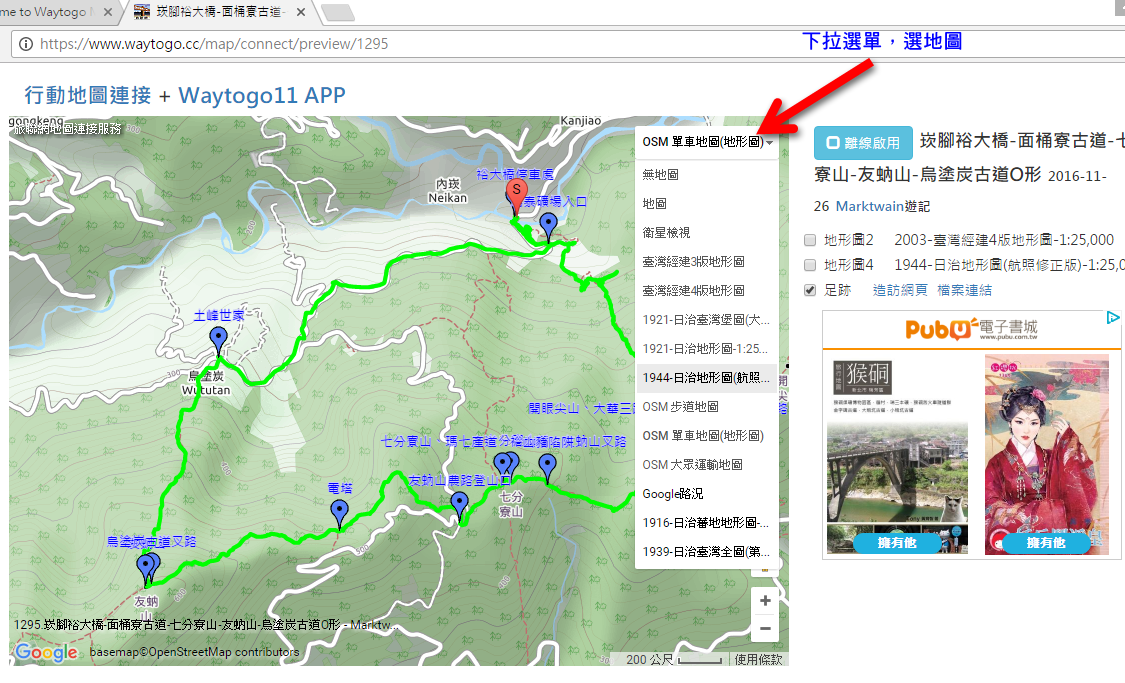Pick the Google路況 map option

[674, 494]
